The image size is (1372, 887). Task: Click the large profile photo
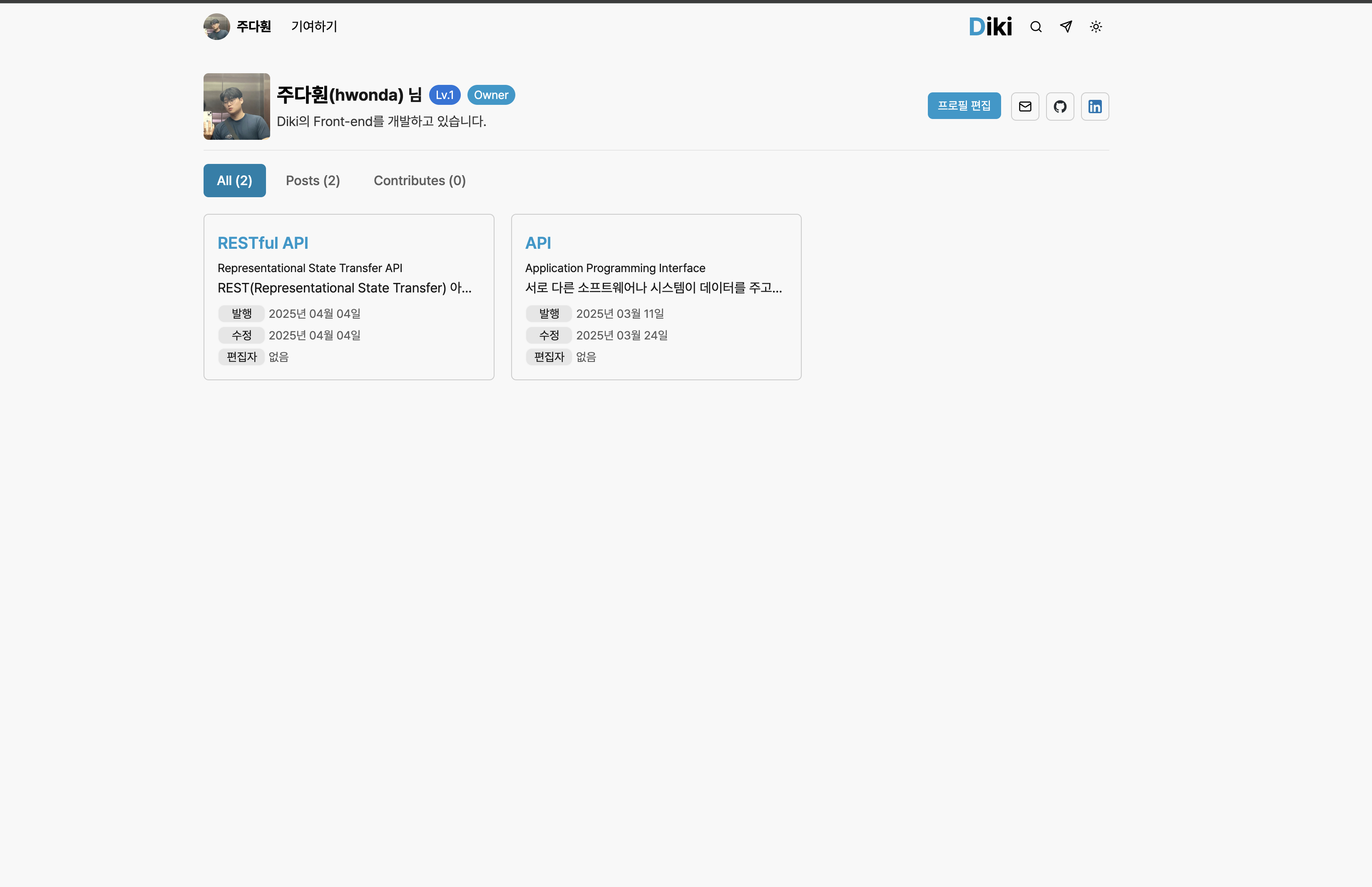click(236, 107)
